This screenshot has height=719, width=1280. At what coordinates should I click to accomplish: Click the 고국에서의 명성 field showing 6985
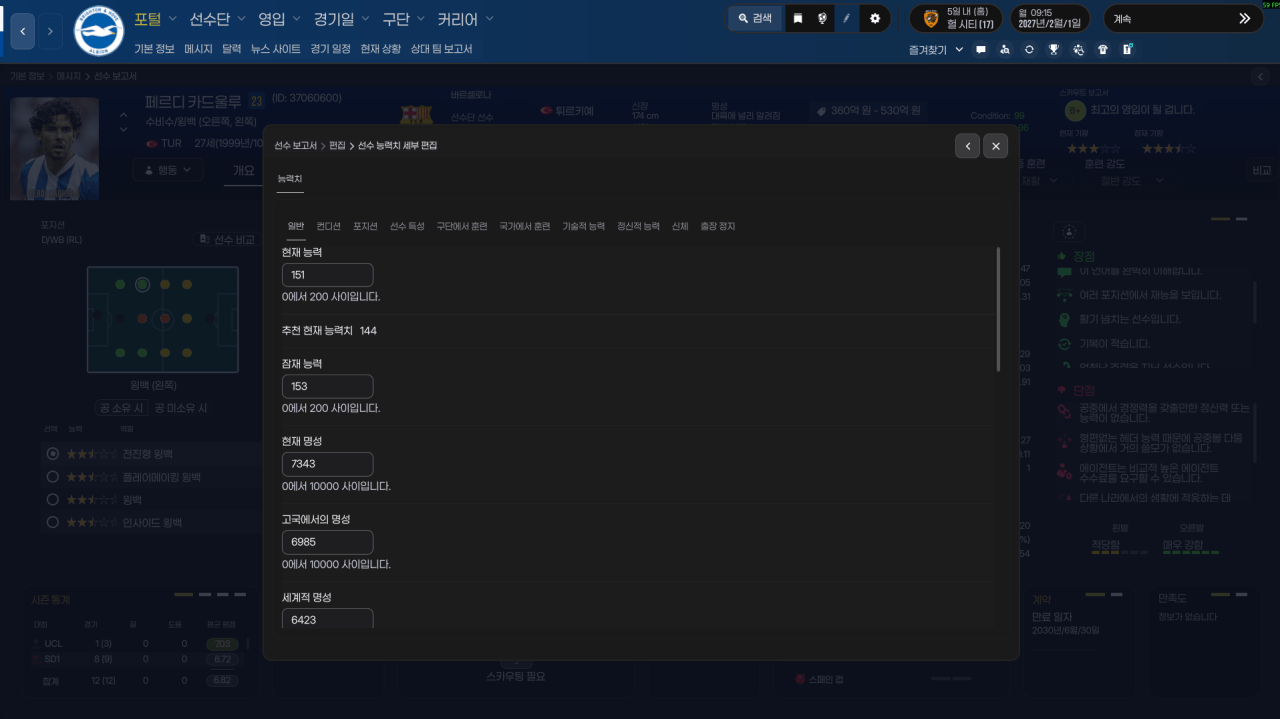click(327, 542)
